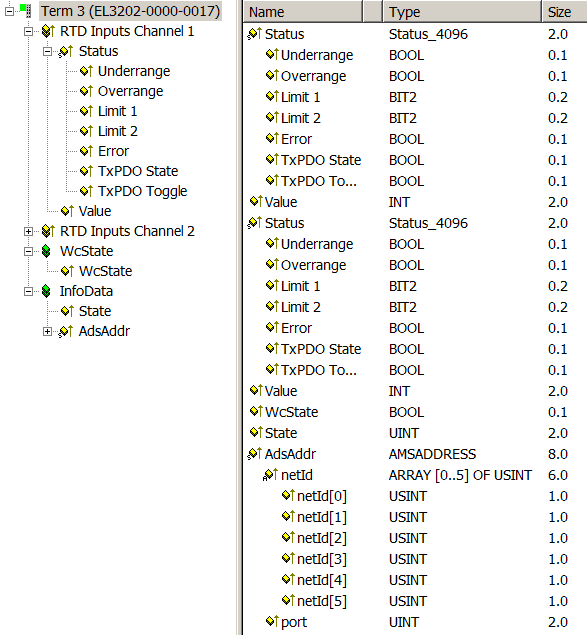The width and height of the screenshot is (587, 635).
Task: Sort by the Name column header
Action: coord(303,12)
